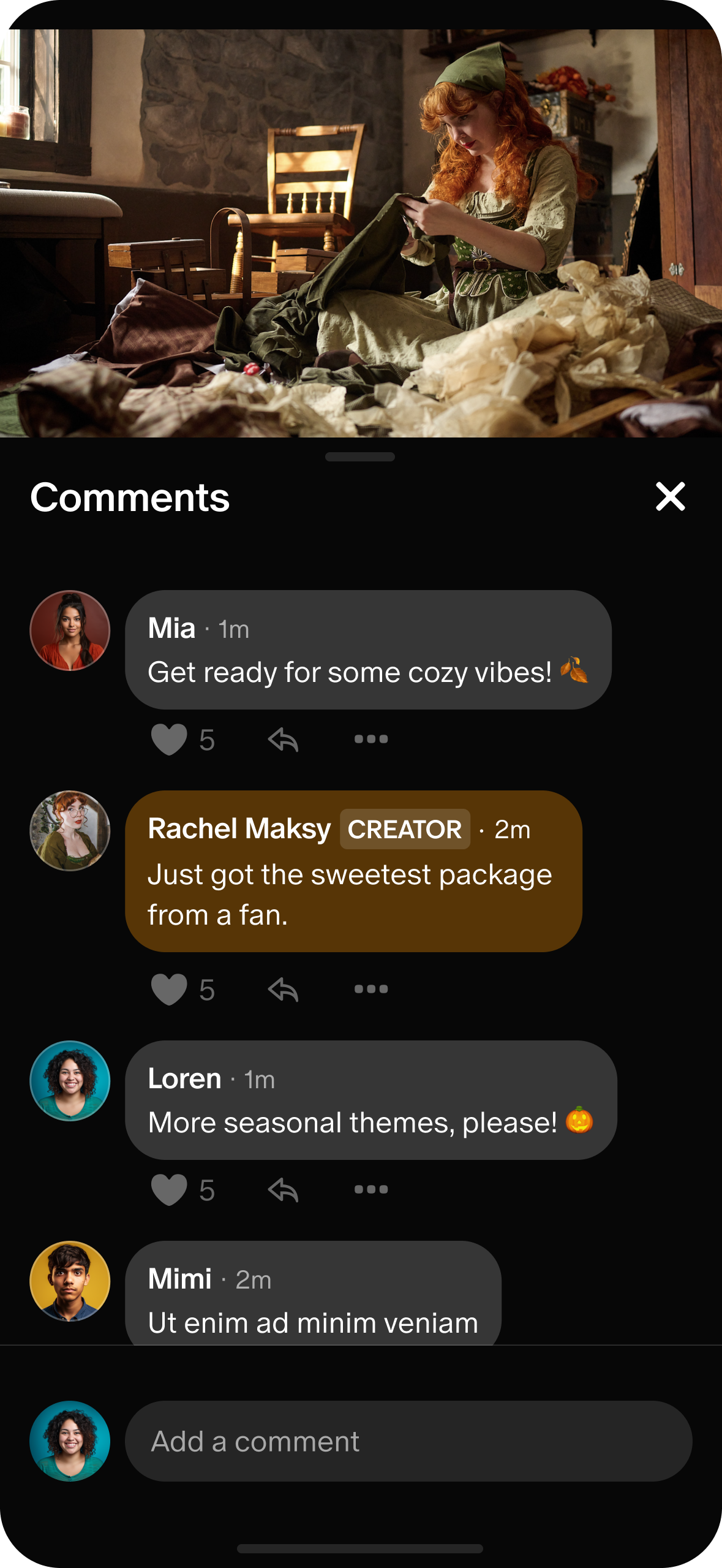This screenshot has width=722, height=1568.
Task: Tap the Add a comment field
Action: (x=408, y=1441)
